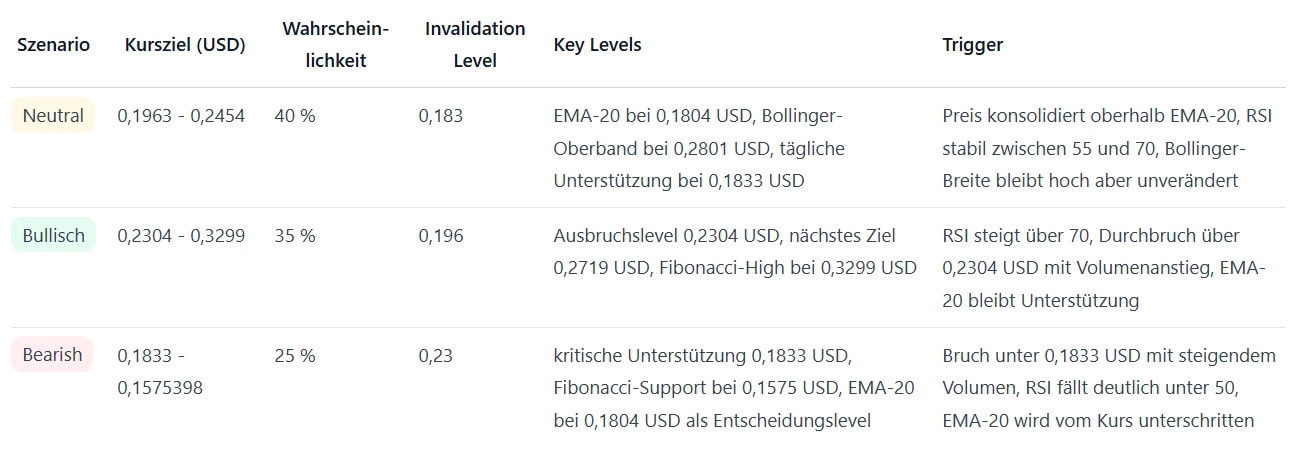Screen dimensions: 1300x465
Task: Click the Trigger column header
Action: point(972,45)
